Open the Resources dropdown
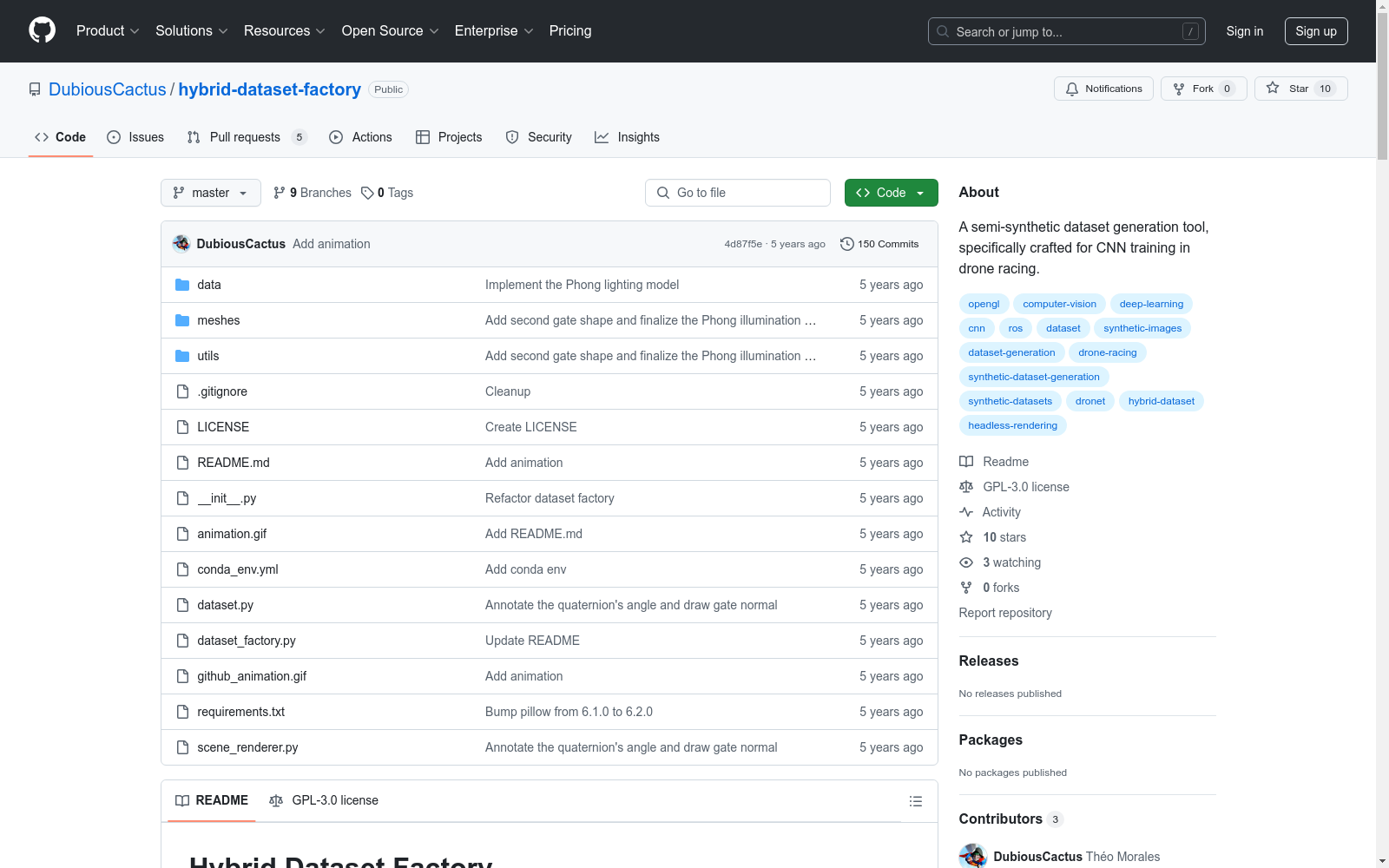The image size is (1389, 868). 285,31
